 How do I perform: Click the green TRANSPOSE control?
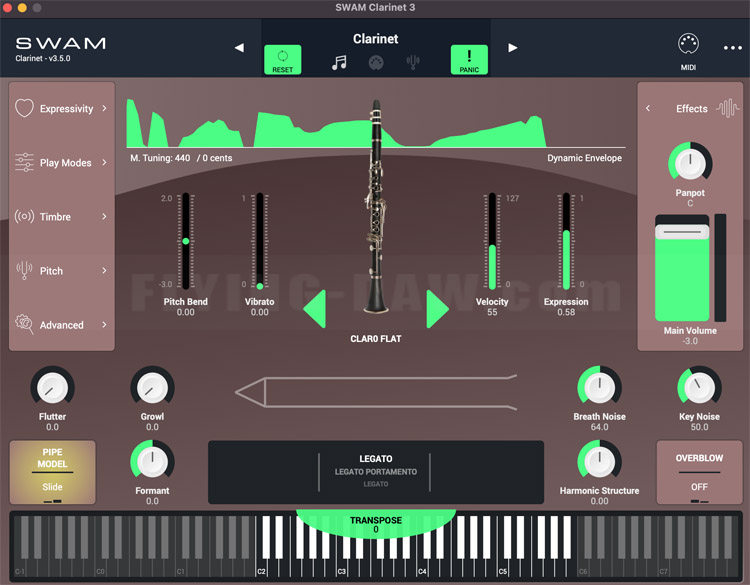tap(376, 524)
